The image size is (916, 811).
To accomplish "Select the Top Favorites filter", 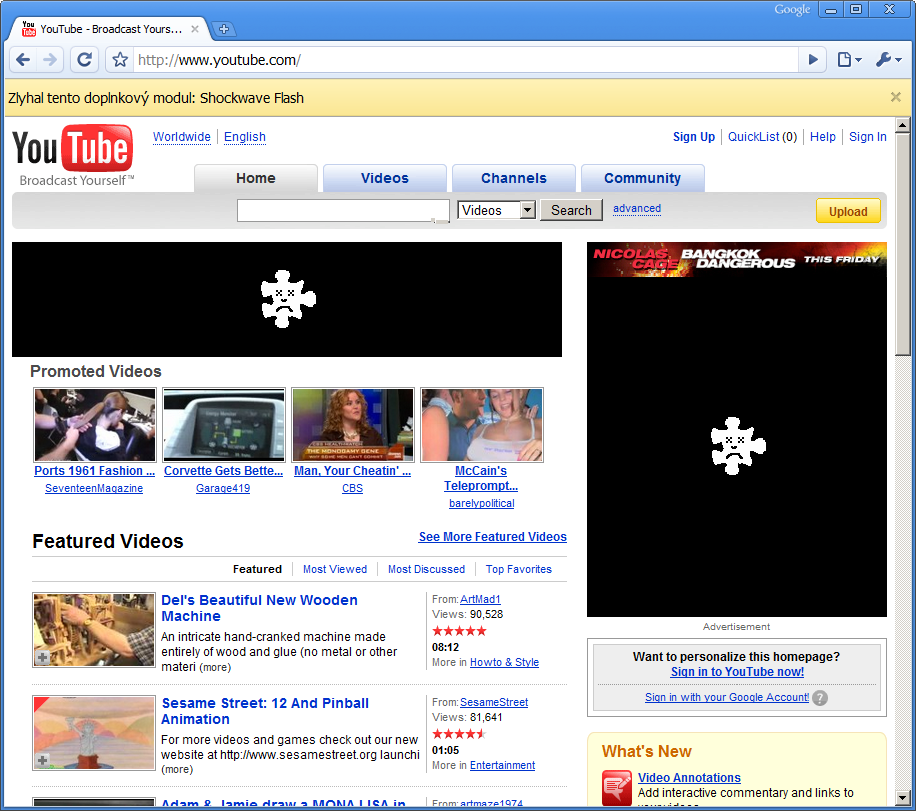I will 519,569.
